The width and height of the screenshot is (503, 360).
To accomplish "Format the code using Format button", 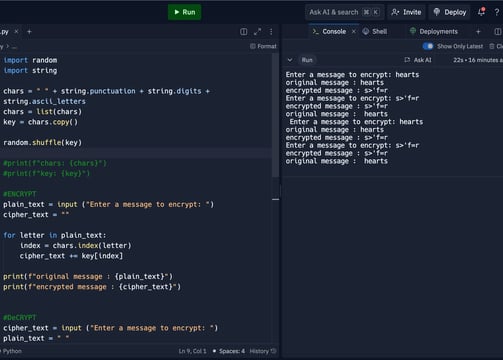I will point(263,46).
